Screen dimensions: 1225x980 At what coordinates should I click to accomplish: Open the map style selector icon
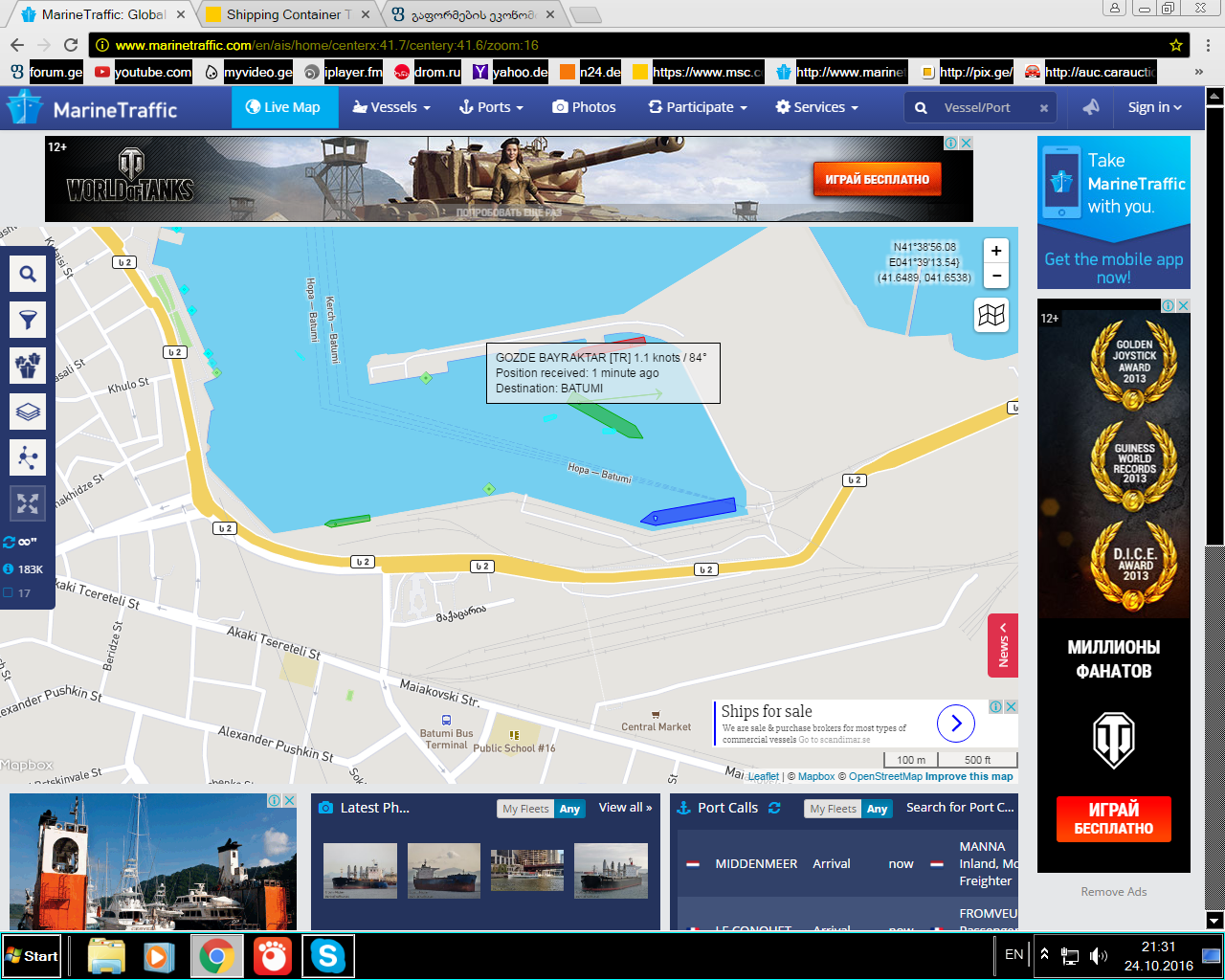click(x=992, y=315)
